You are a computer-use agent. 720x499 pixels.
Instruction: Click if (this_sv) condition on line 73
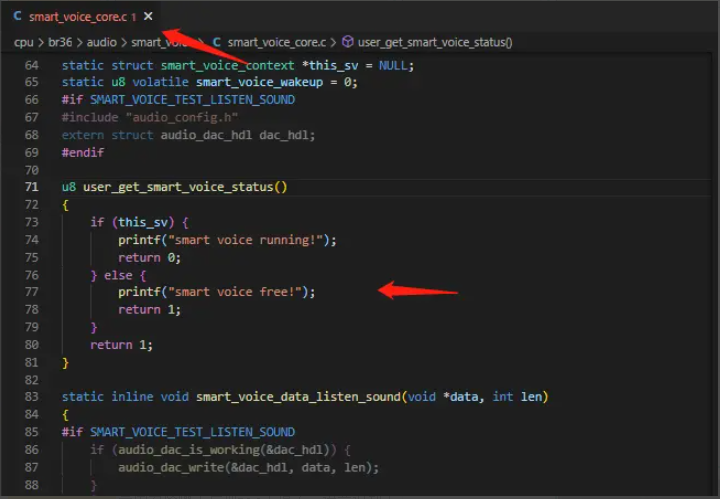tap(132, 223)
